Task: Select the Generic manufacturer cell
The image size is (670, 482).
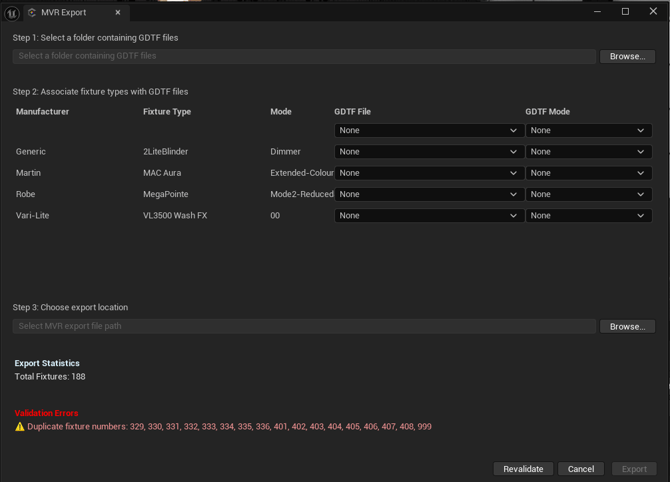Action: pos(31,152)
